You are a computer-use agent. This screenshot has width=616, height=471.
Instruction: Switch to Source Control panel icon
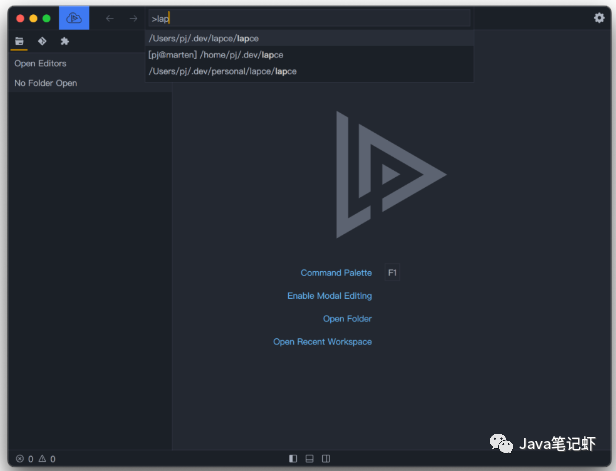(42, 41)
